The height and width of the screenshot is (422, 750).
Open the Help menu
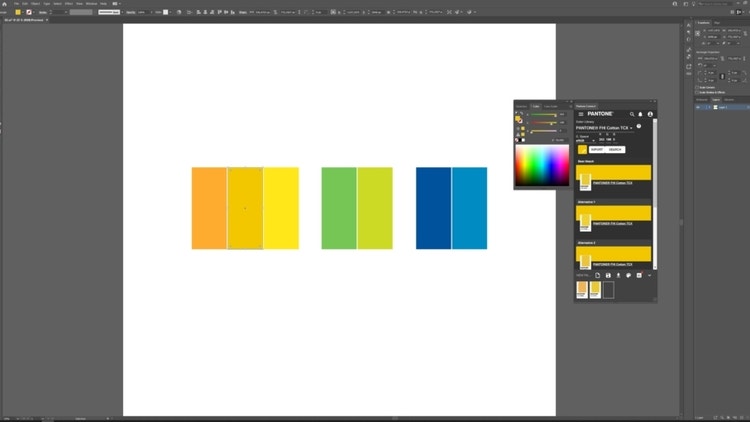[103, 3]
